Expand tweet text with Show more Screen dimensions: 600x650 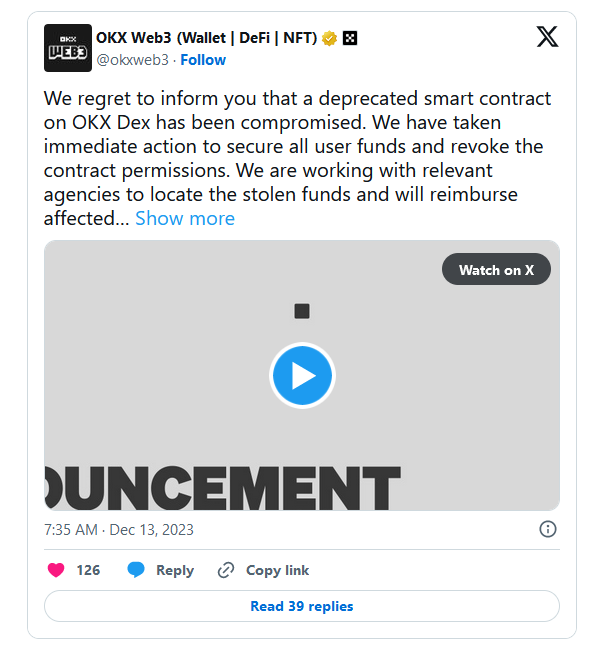[x=185, y=218]
